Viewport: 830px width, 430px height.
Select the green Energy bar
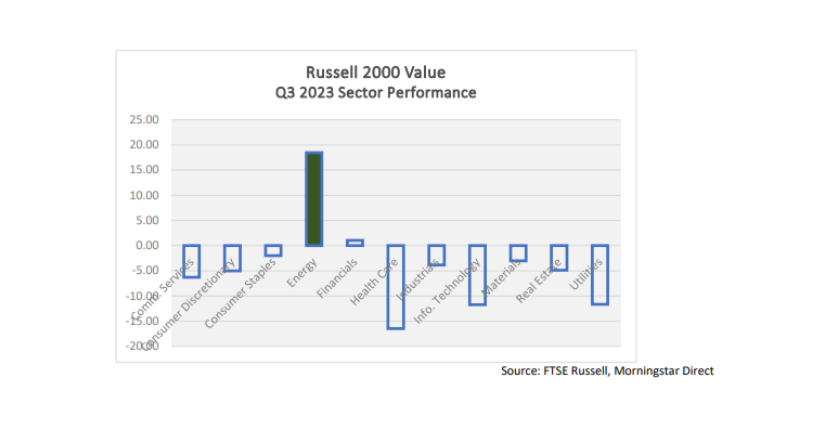(x=314, y=199)
